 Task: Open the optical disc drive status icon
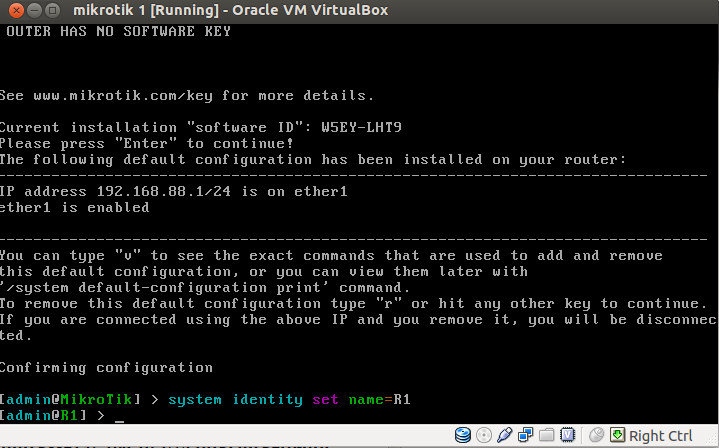pos(484,435)
